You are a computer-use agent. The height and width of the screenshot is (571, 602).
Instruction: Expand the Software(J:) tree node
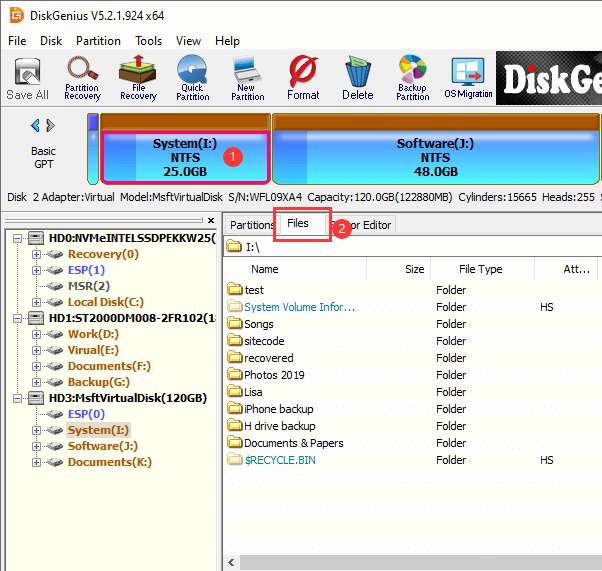tap(36, 446)
